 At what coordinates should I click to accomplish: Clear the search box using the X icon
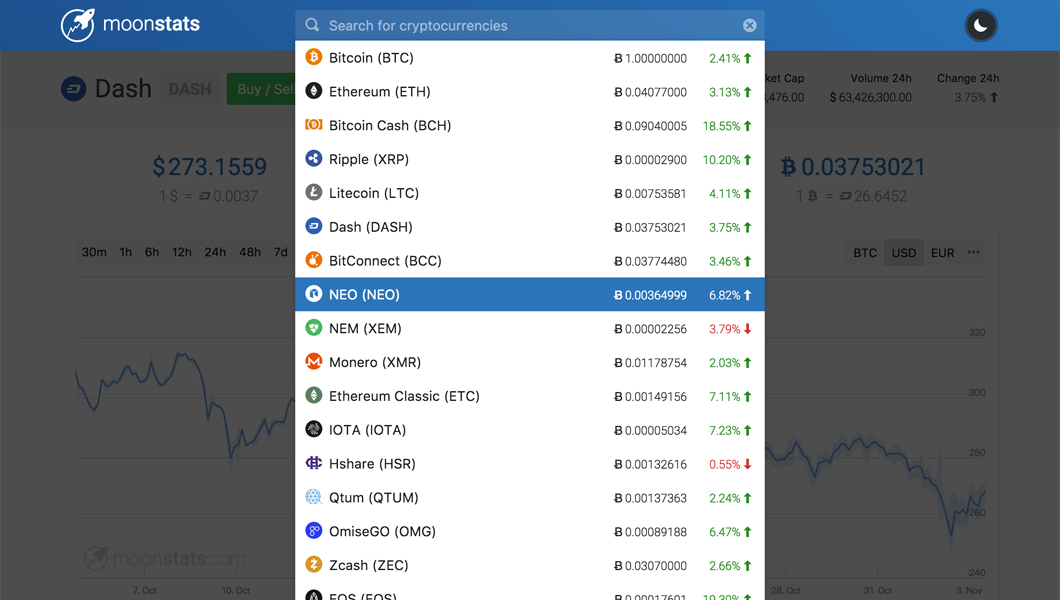tap(750, 25)
